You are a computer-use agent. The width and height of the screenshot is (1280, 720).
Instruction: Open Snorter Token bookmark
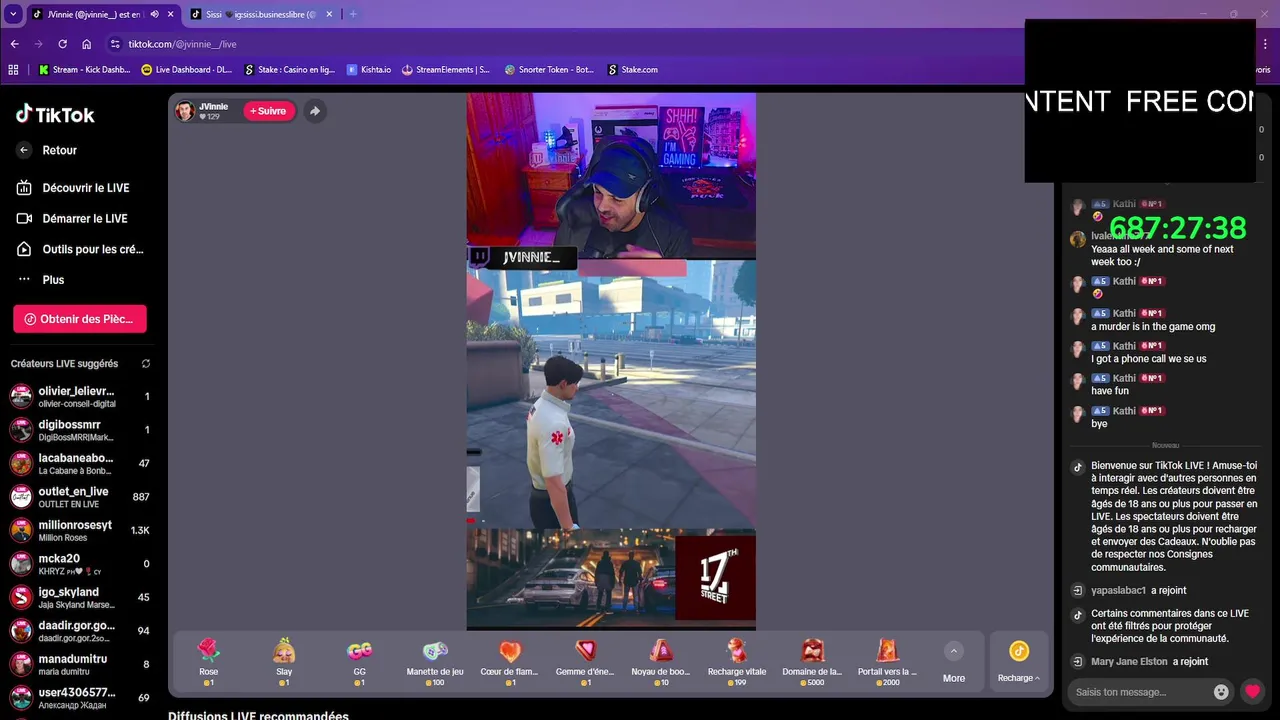550,70
